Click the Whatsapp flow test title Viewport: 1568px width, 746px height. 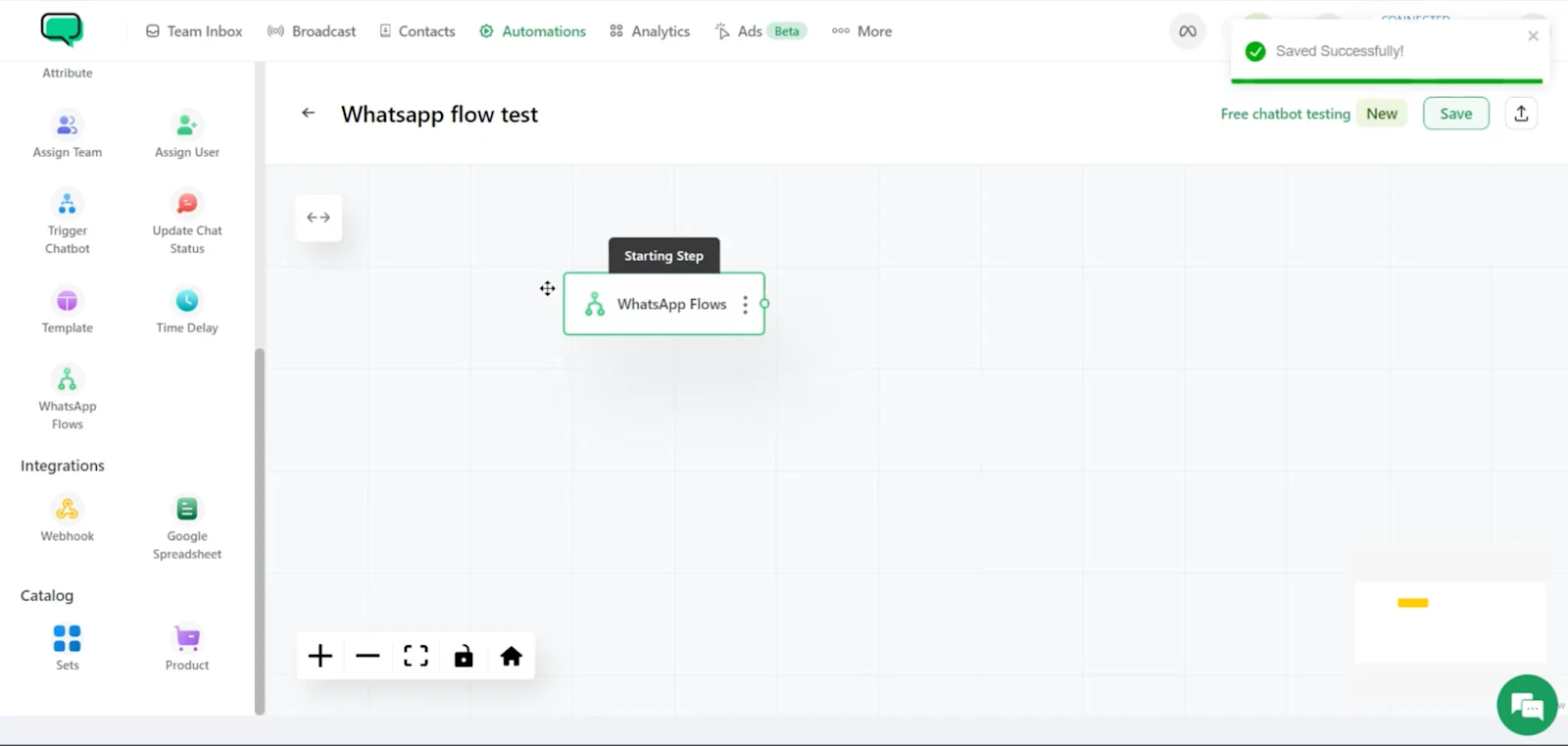tap(439, 115)
